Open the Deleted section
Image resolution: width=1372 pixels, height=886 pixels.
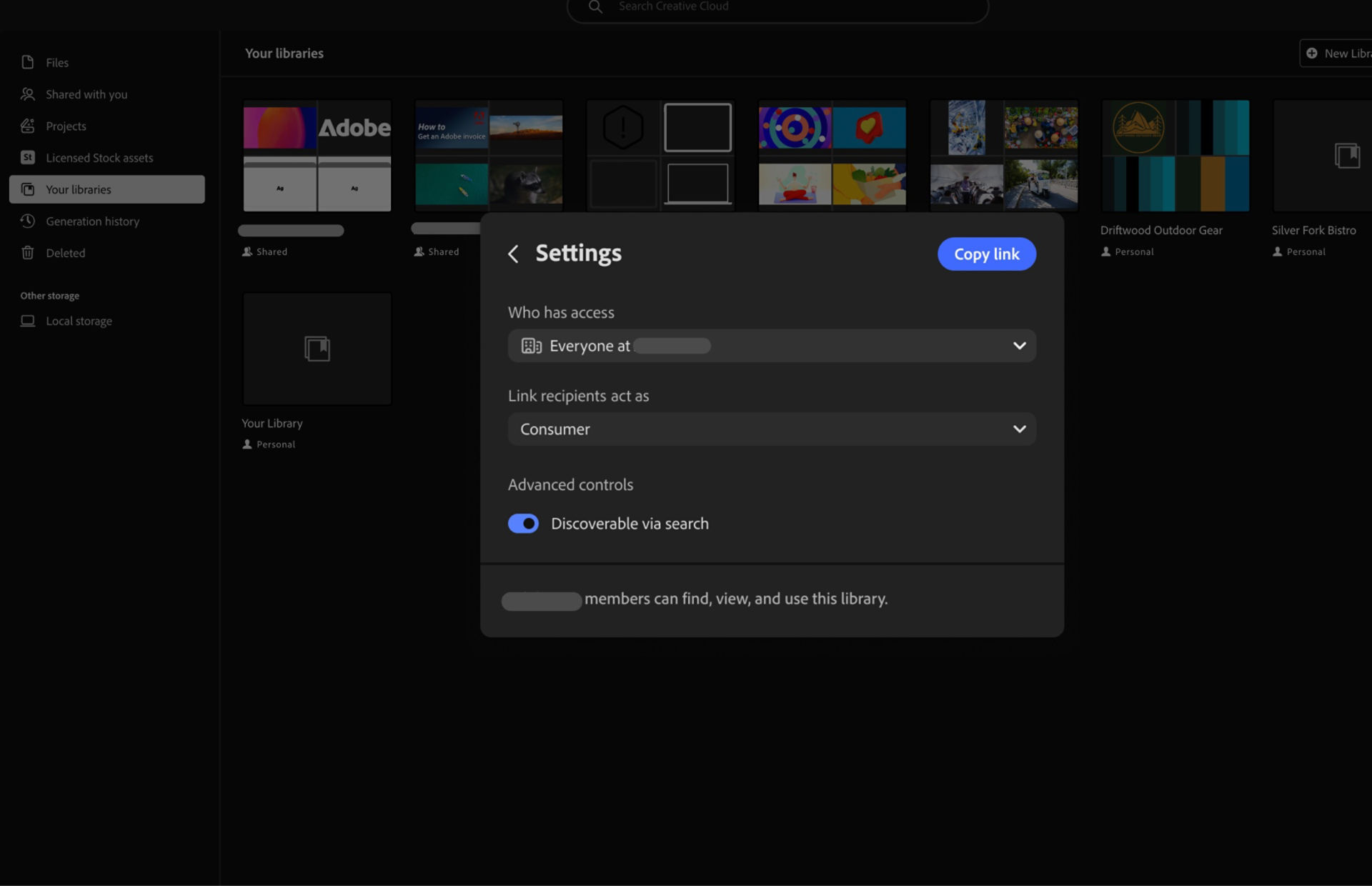click(x=107, y=252)
